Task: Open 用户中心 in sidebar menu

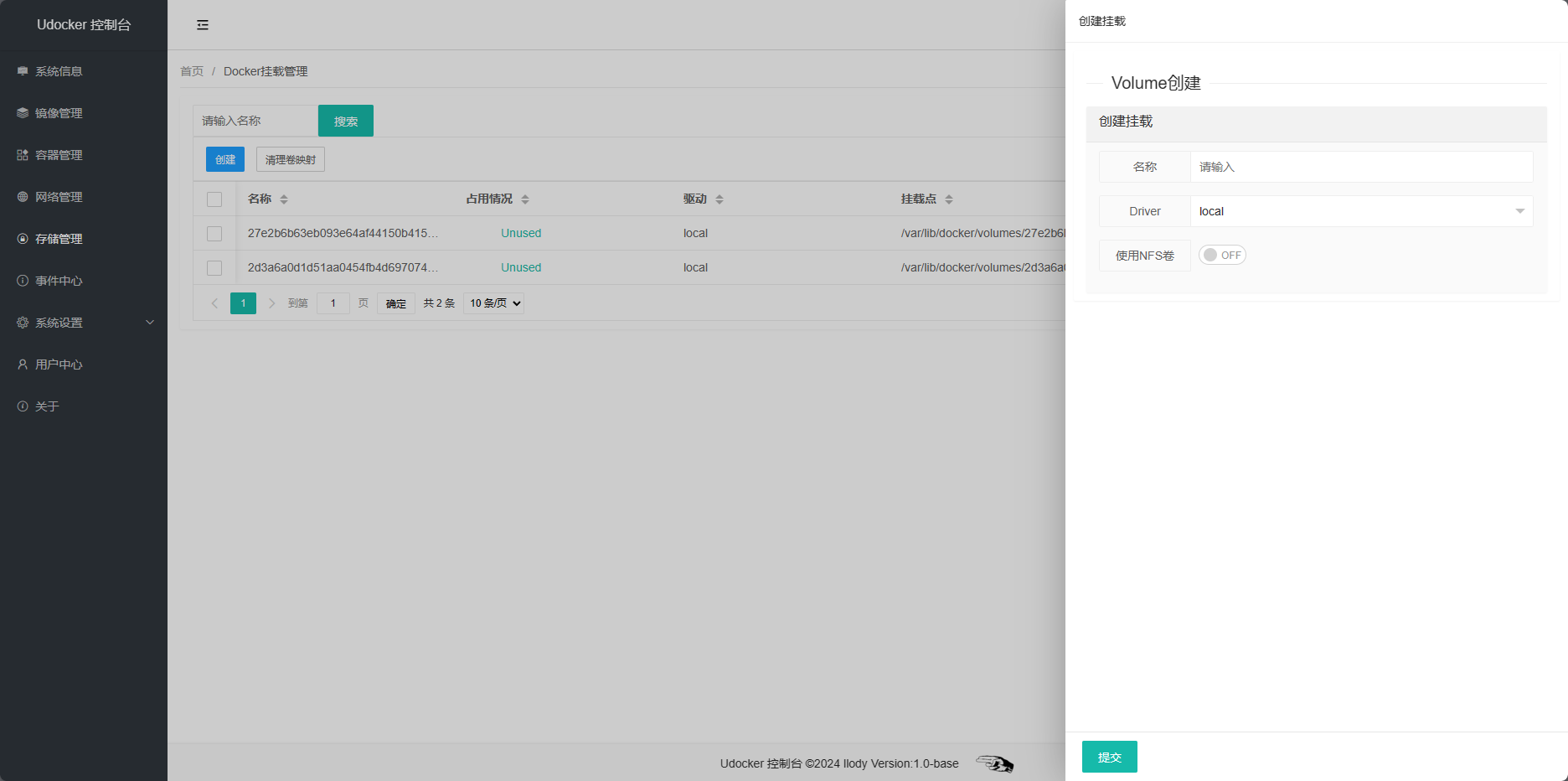Action: [59, 365]
